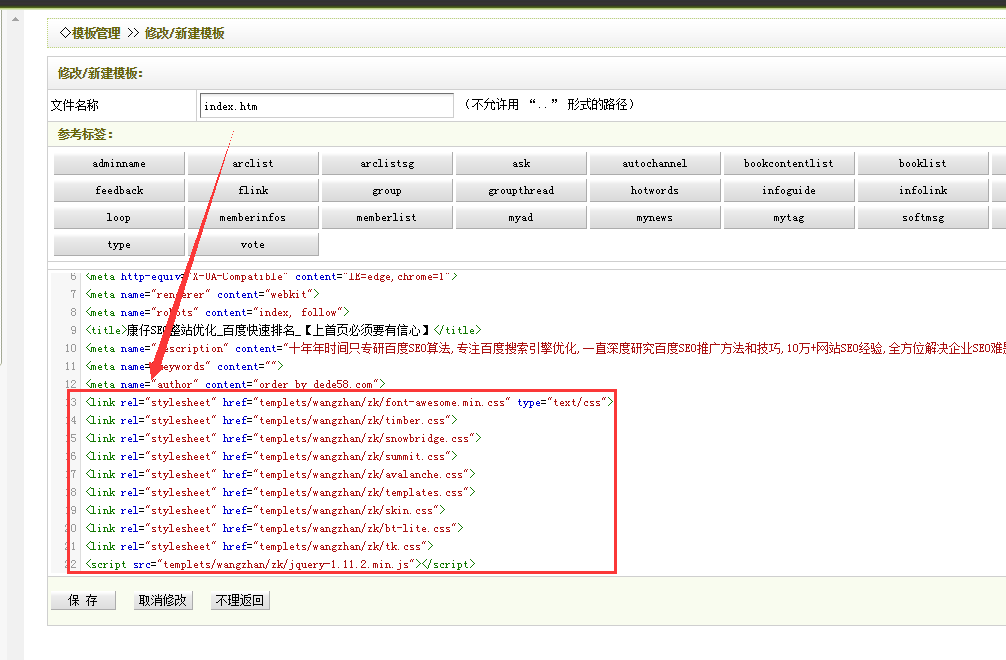The image size is (1006, 660).
Task: Click the 参考标签 section heading
Action: pos(85,135)
